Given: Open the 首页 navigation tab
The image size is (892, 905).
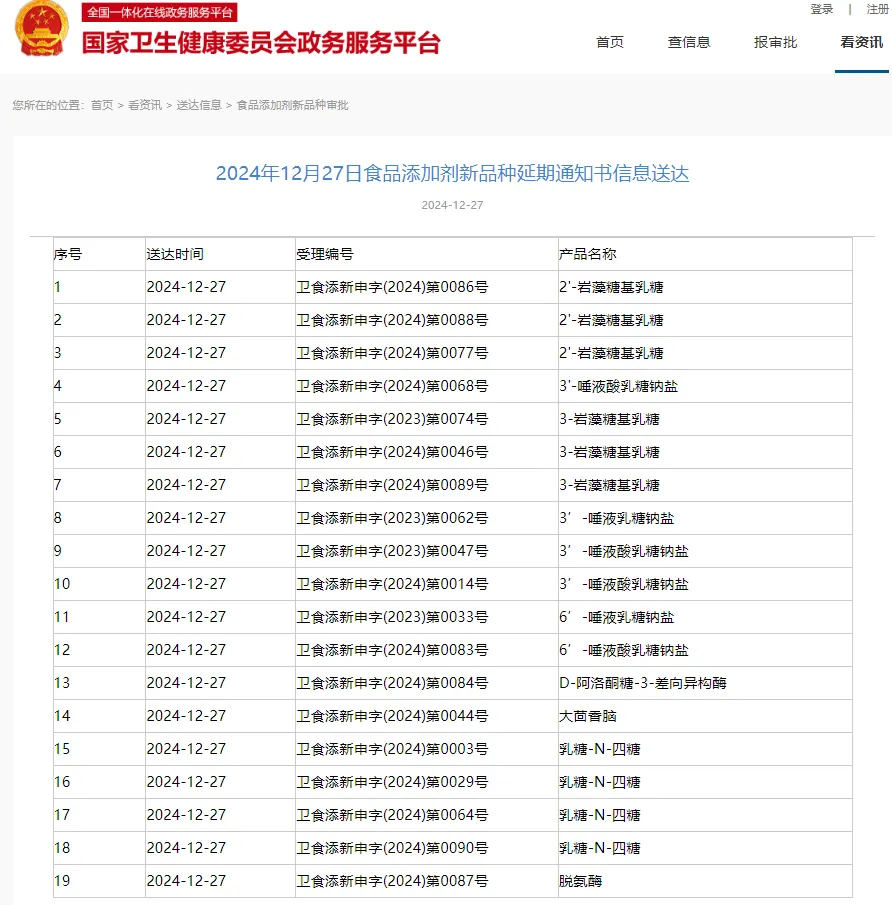Looking at the screenshot, I should click(610, 42).
